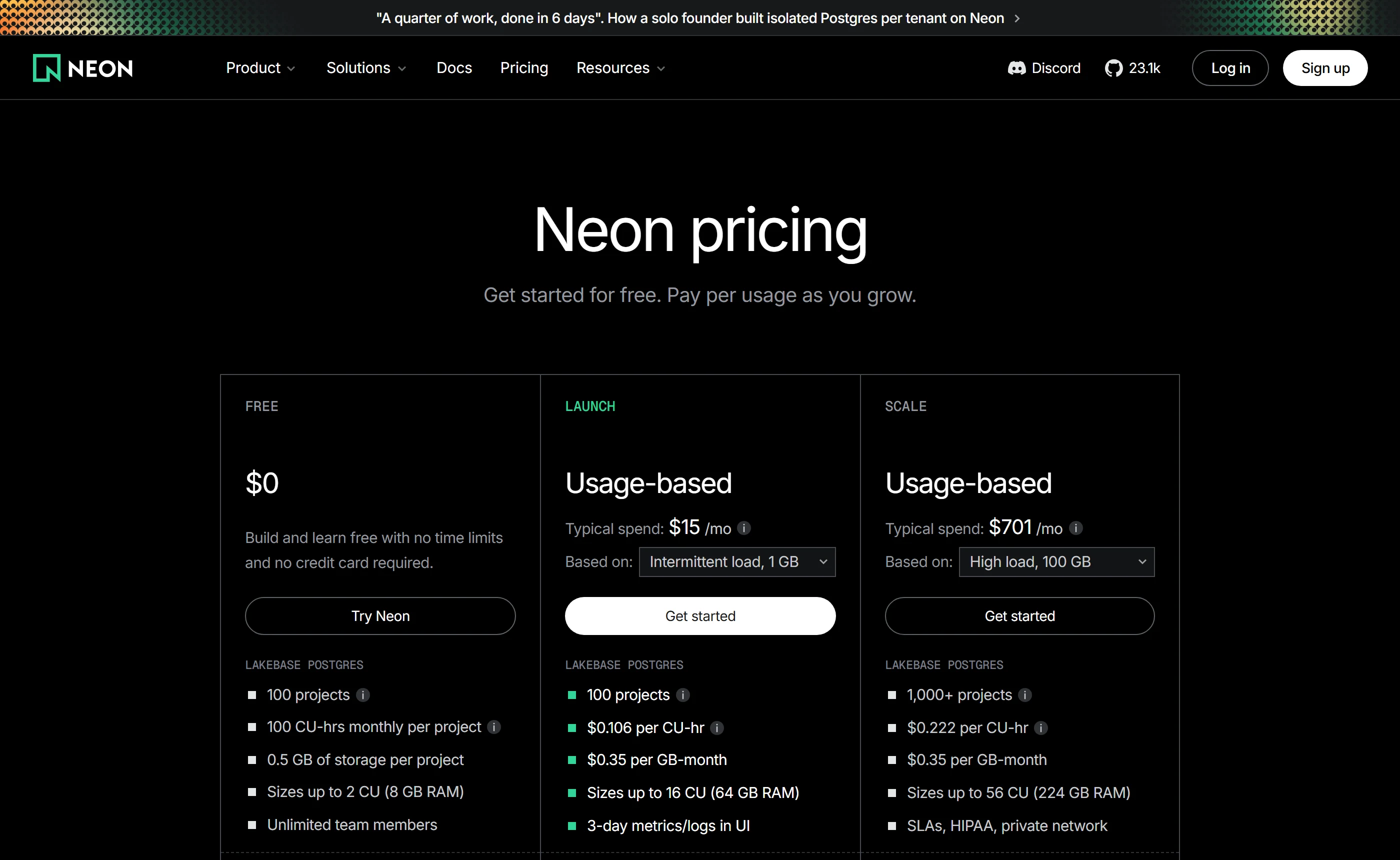
Task: Open Intermittent load, 1 GB dropdown
Action: 737,562
